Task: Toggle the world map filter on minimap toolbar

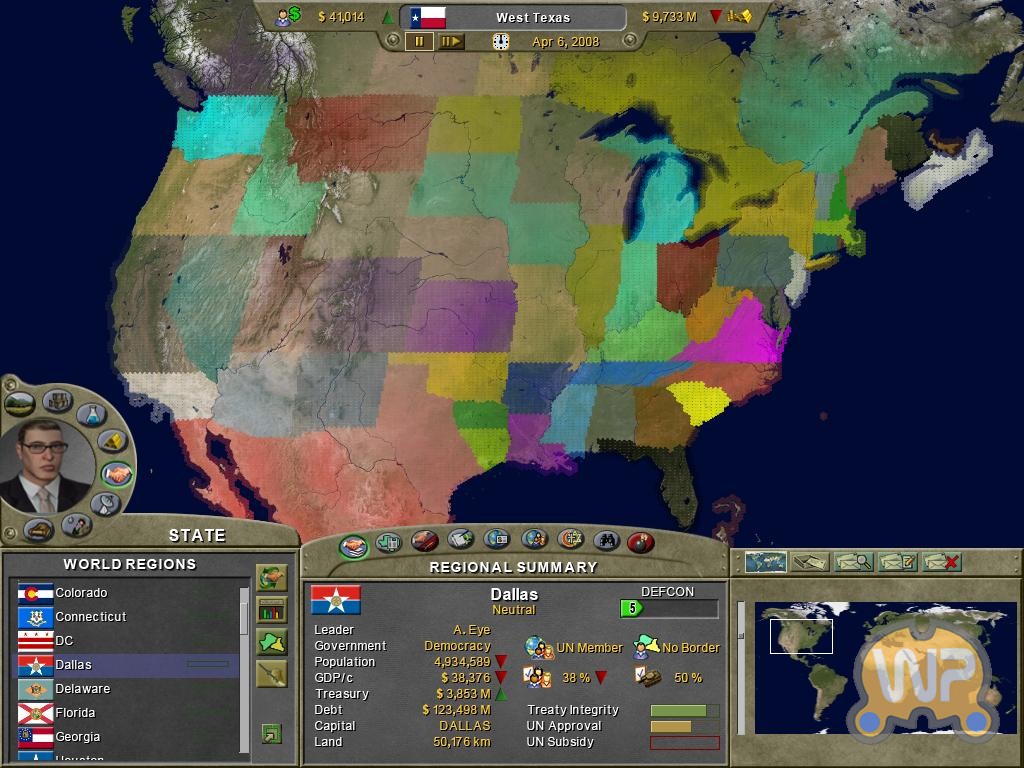Action: (x=765, y=562)
